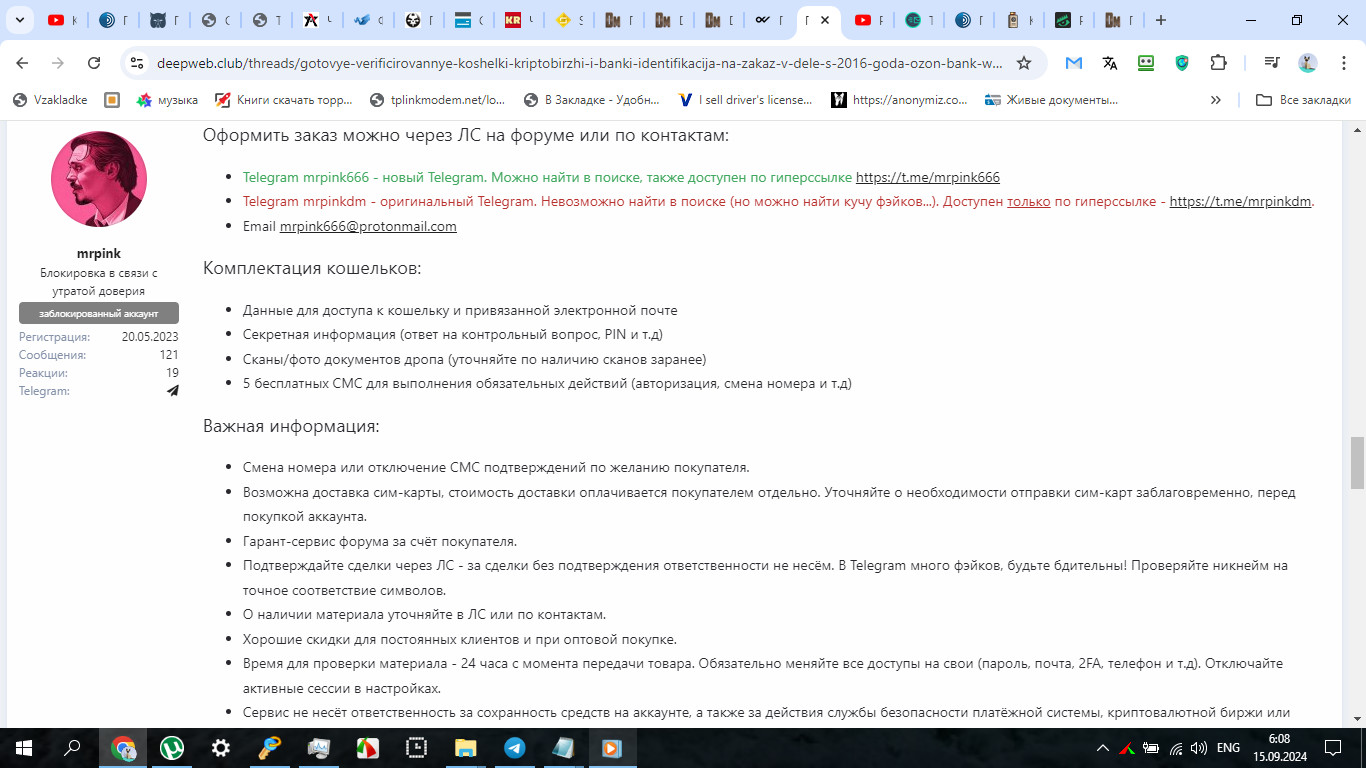
Task: Open File Explorer from the taskbar
Action: pyautogui.click(x=466, y=747)
